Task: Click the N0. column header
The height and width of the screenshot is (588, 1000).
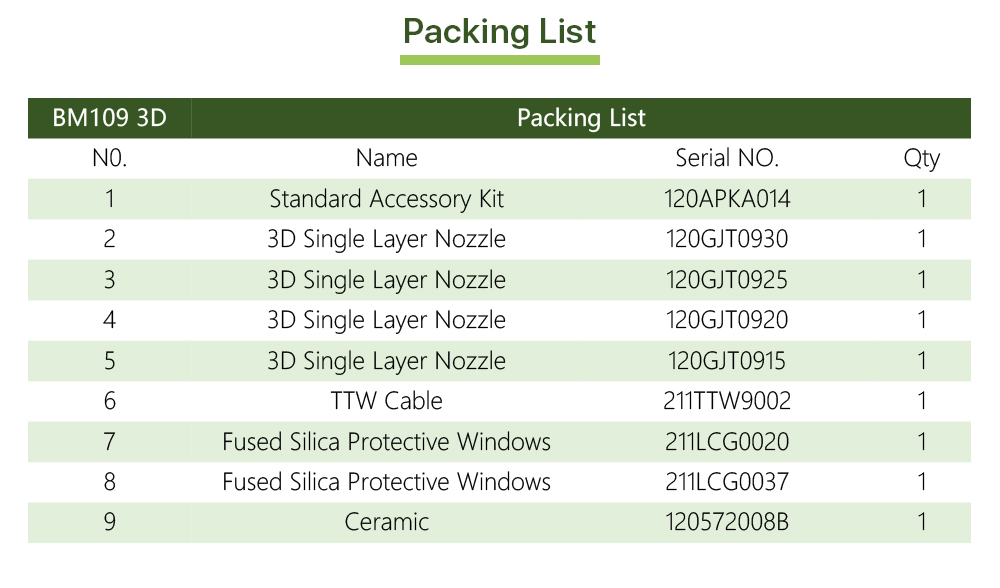Action: click(109, 158)
